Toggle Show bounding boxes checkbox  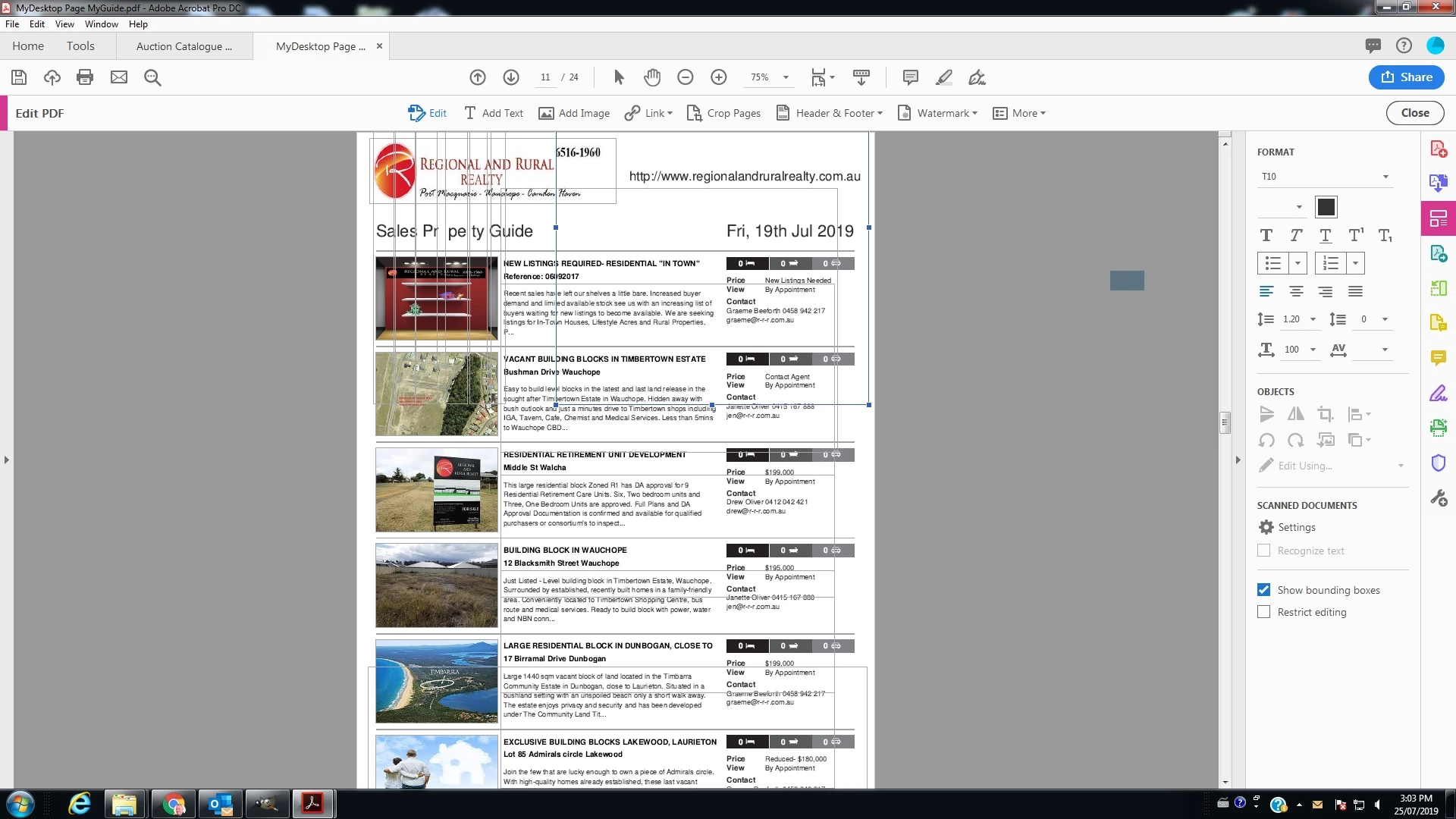coord(1263,590)
